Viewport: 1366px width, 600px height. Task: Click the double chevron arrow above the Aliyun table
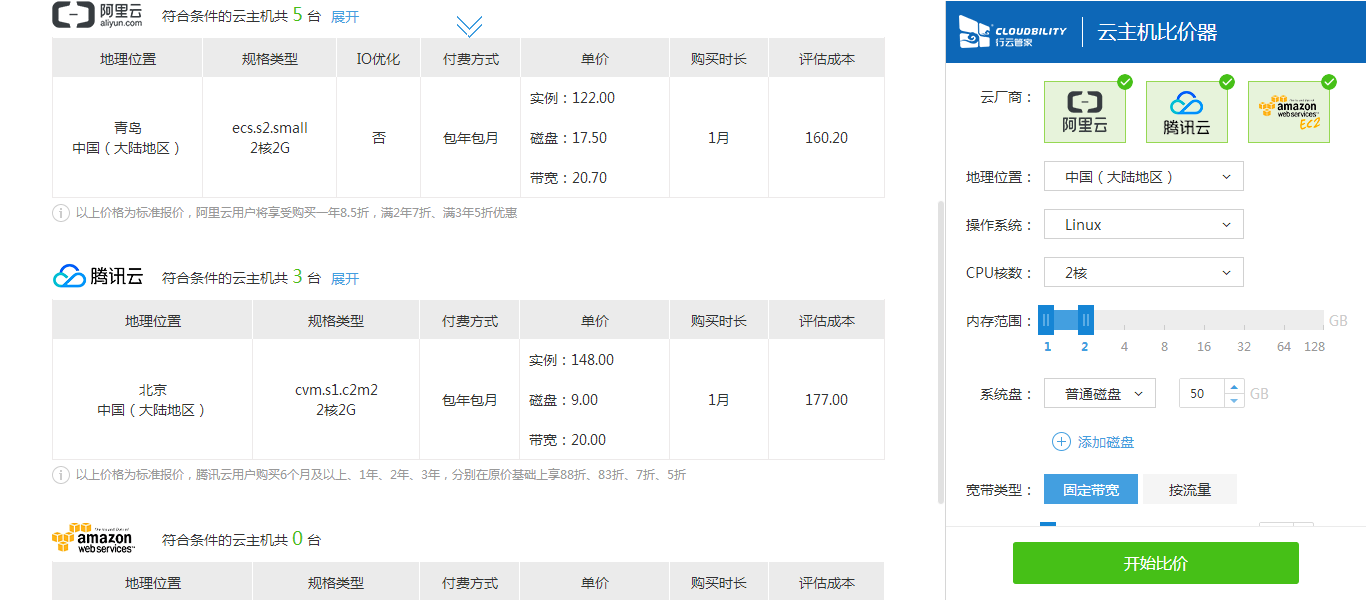[x=469, y=27]
